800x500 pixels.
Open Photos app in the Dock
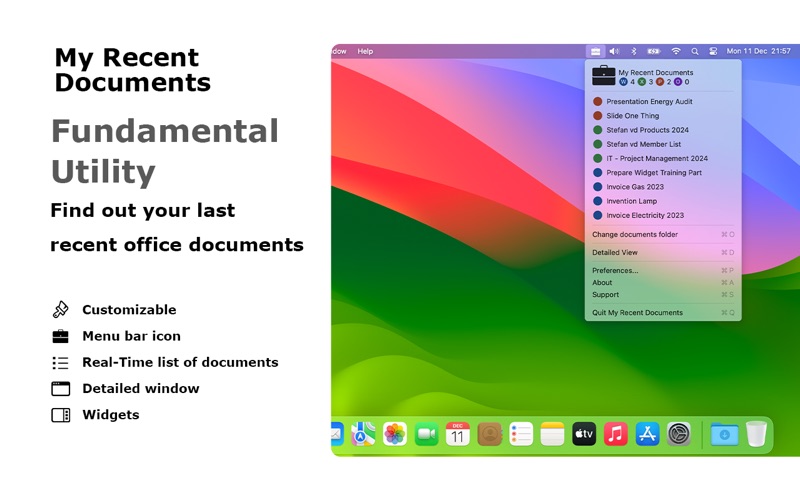(394, 434)
